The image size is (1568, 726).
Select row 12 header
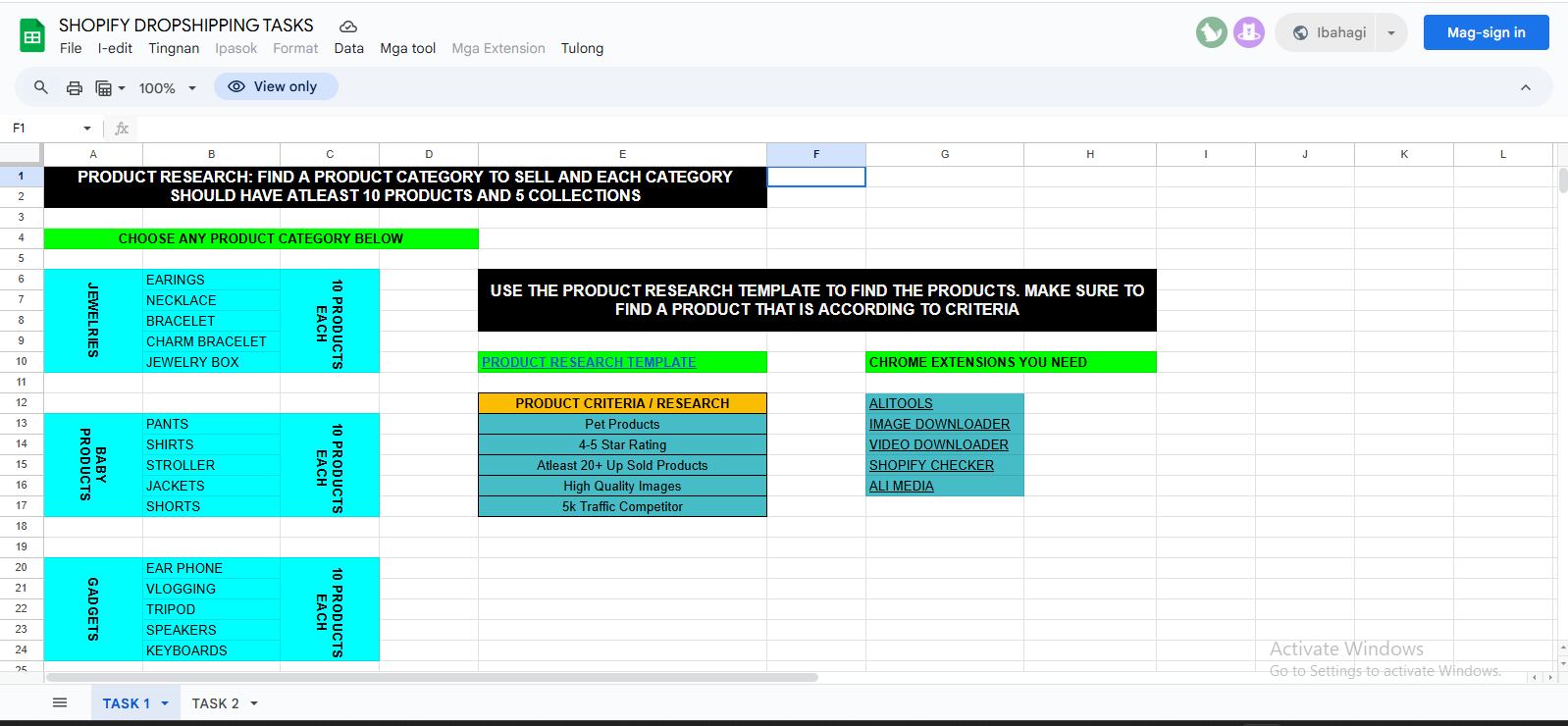(x=22, y=403)
